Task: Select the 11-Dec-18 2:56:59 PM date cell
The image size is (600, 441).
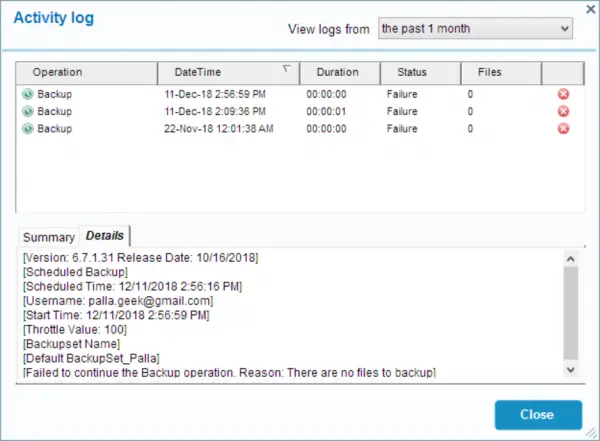Action: click(215, 94)
